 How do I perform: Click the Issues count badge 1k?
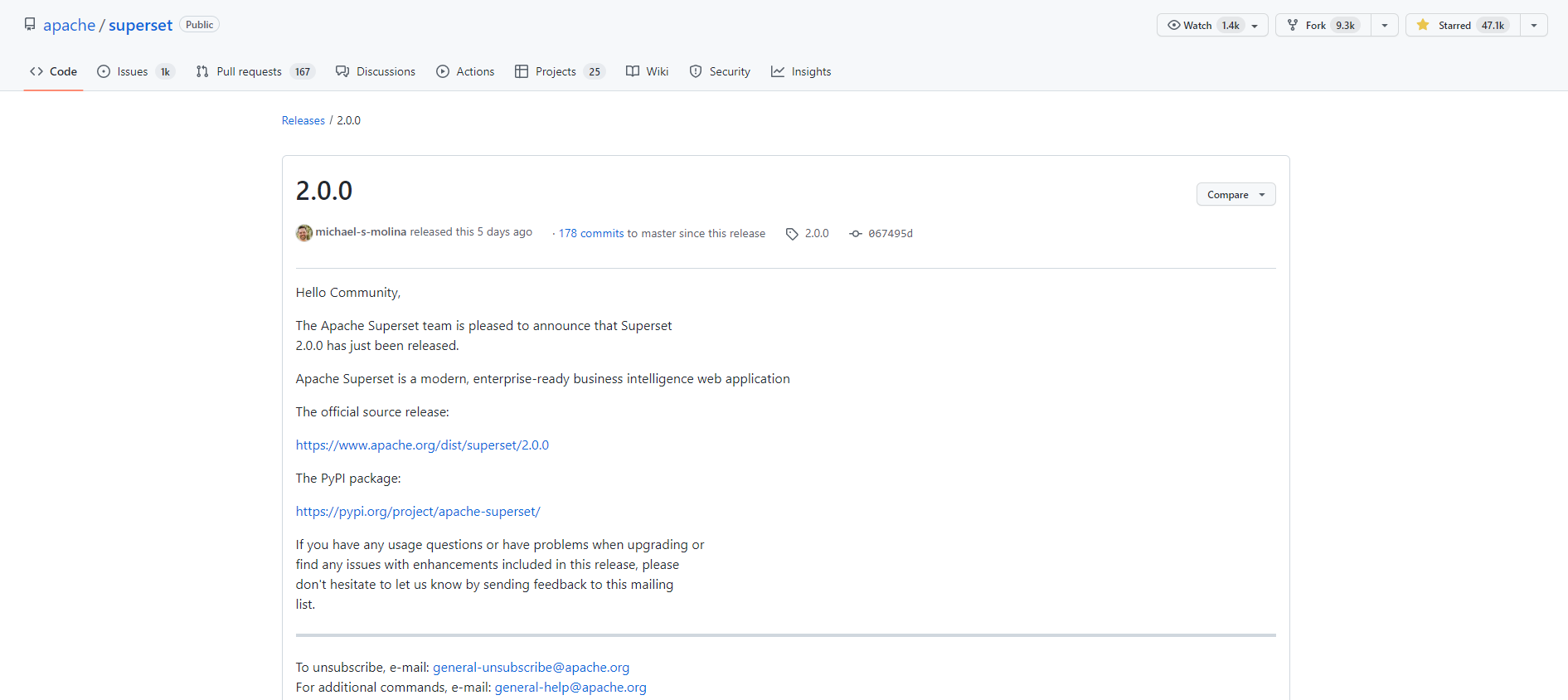(165, 72)
